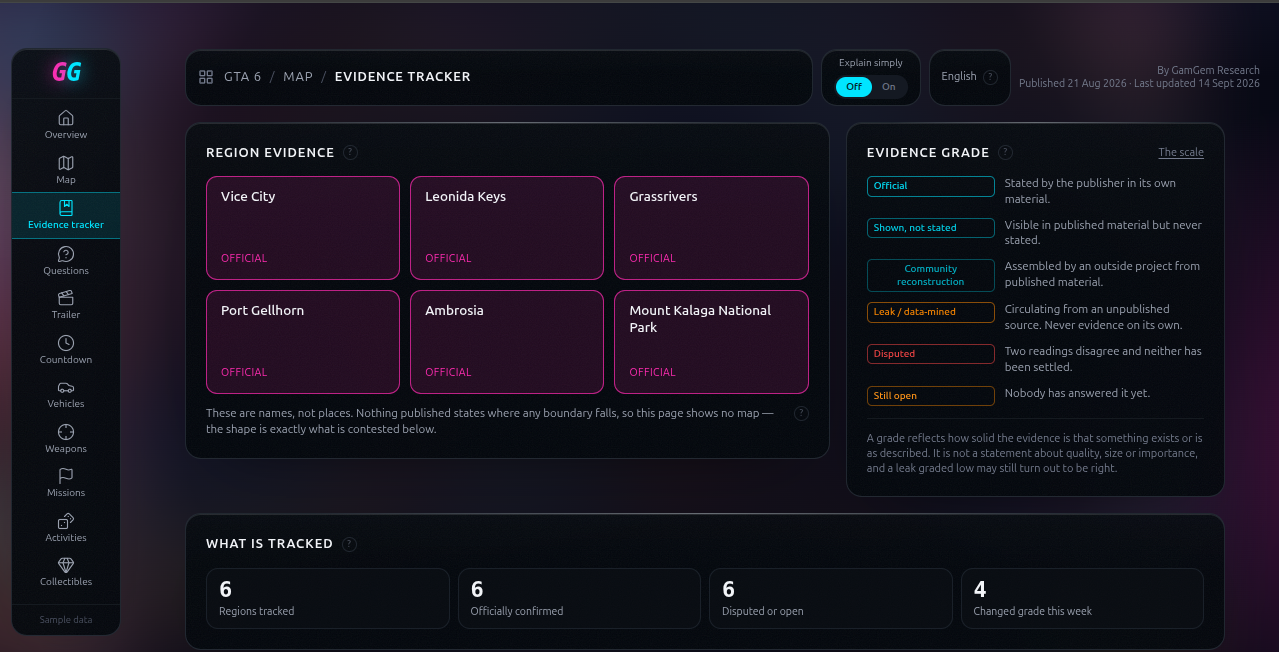The height and width of the screenshot is (652, 1279).
Task: Click help icon next to What Is Tracked
Action: (349, 544)
